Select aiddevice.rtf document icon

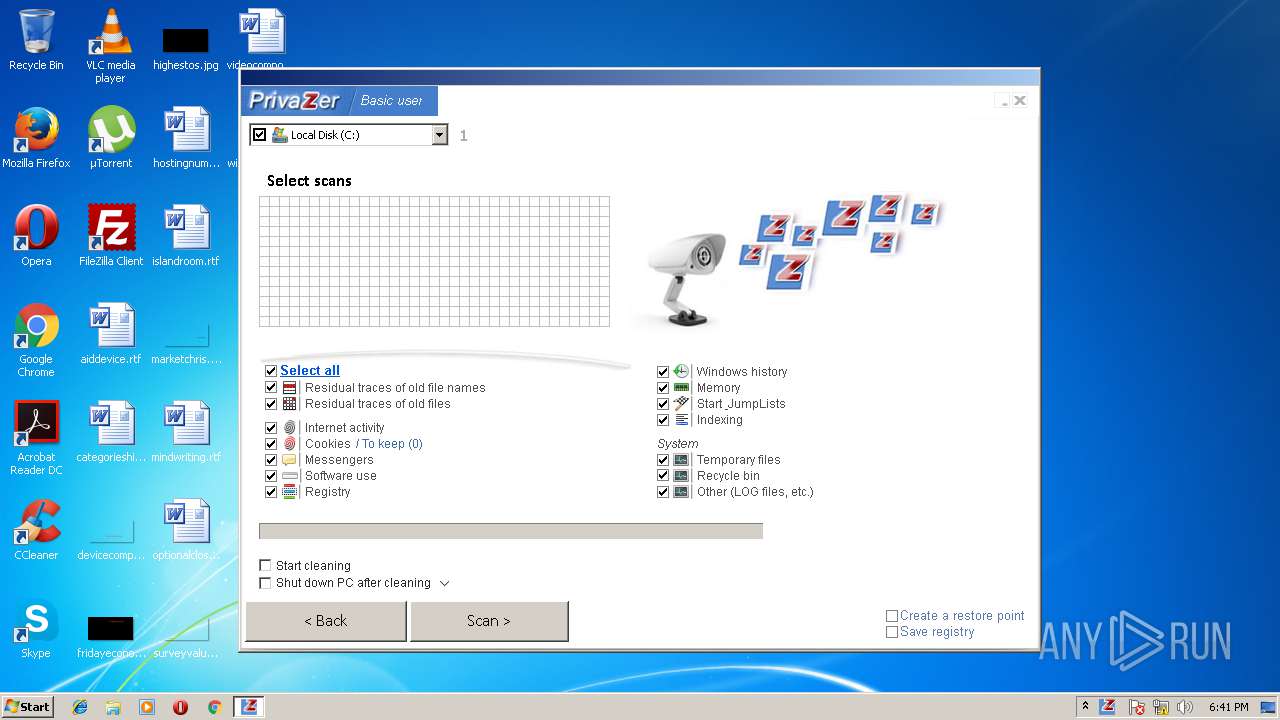coord(110,334)
